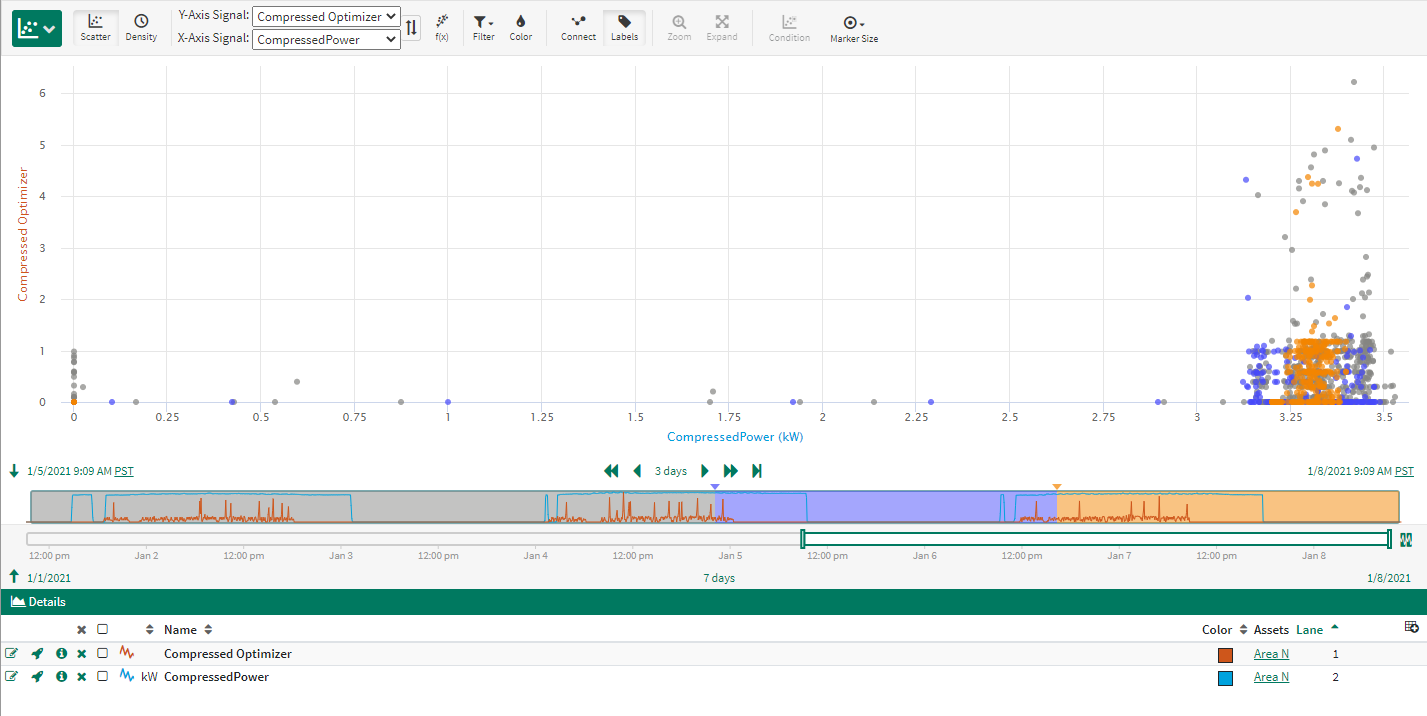
Task: Expand the Filter dropdown menu
Action: click(483, 28)
